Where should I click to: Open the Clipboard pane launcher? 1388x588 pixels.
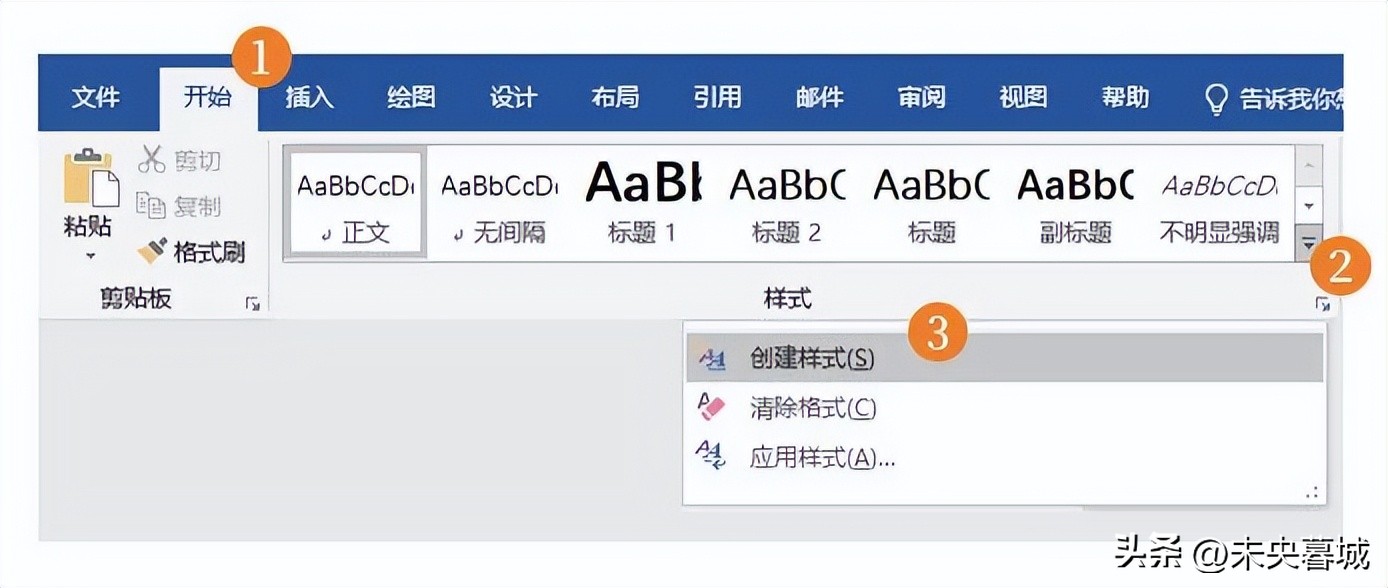click(x=252, y=303)
